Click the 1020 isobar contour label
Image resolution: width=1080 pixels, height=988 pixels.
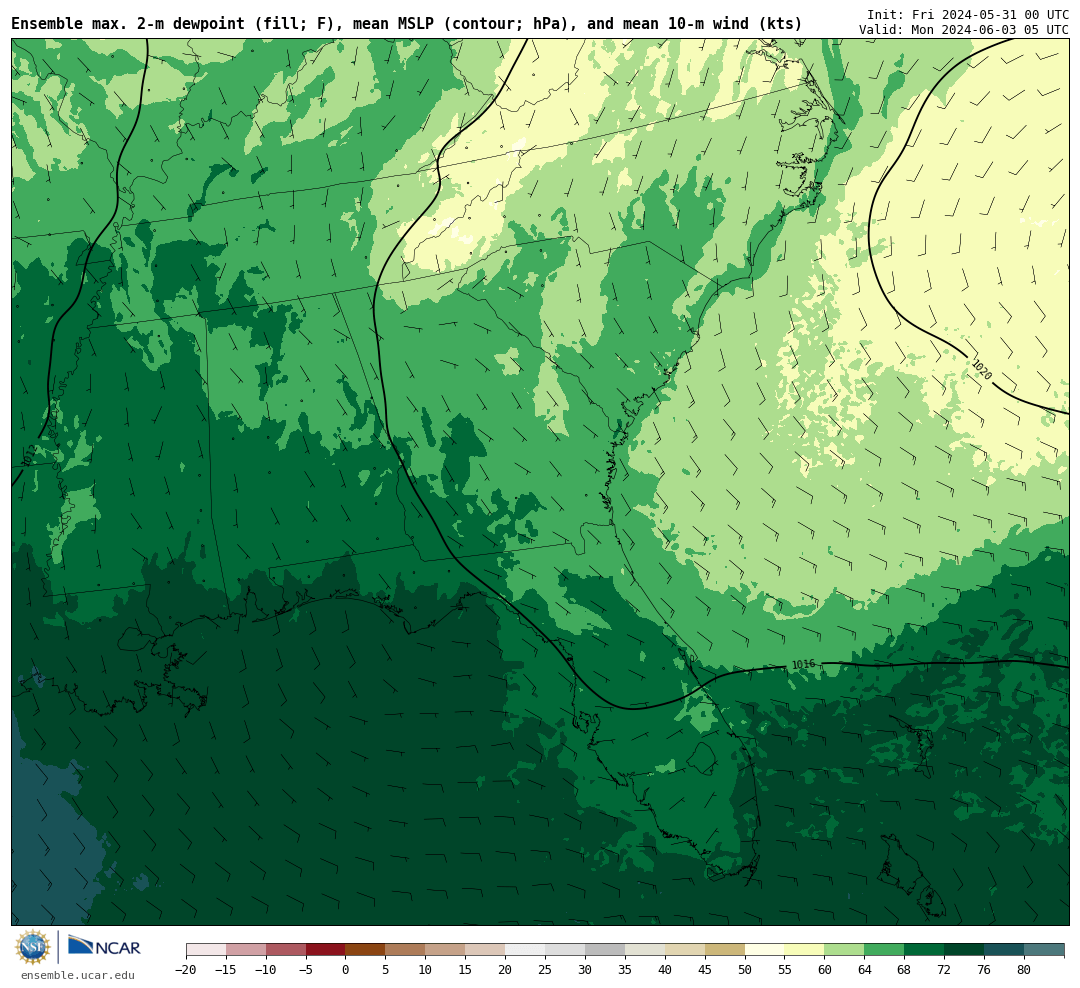coord(982,369)
